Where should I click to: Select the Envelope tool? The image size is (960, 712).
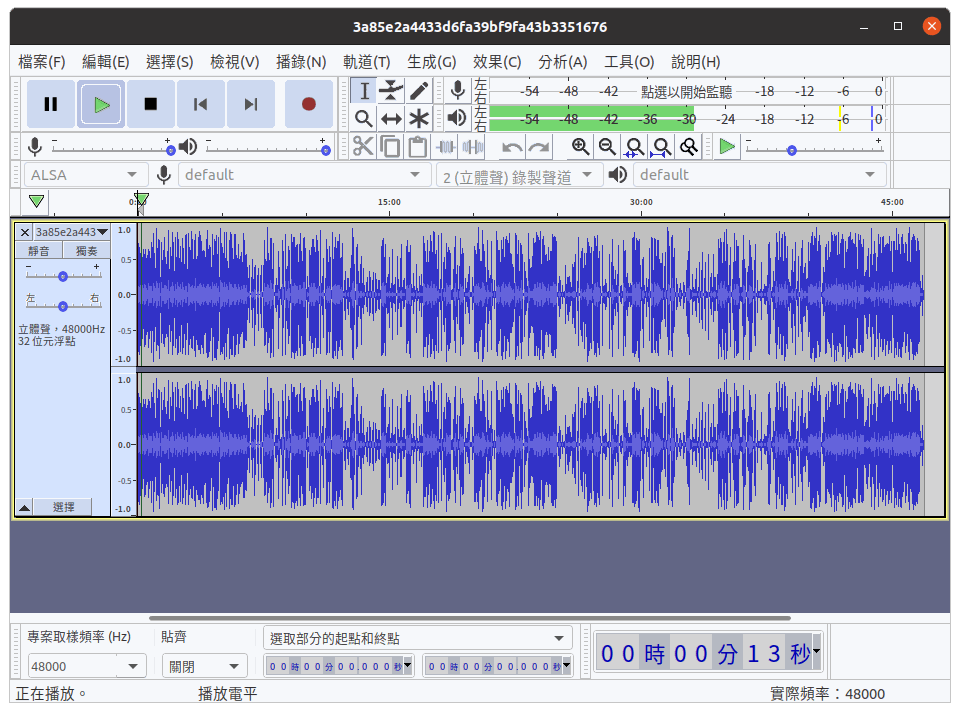391,91
